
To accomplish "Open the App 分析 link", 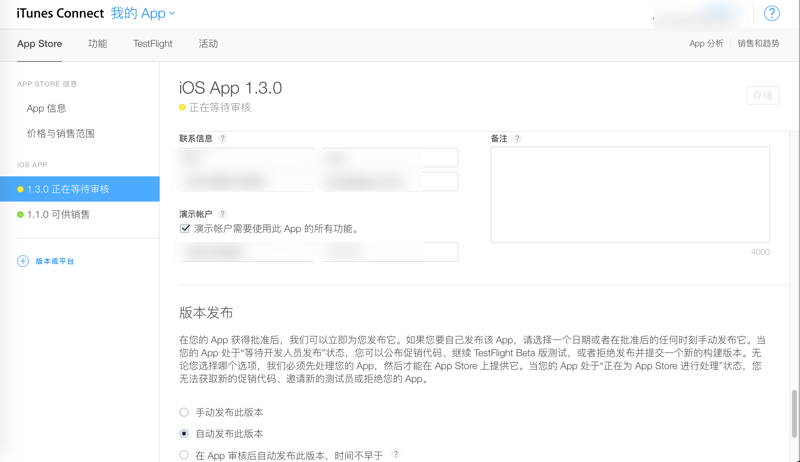I will pyautogui.click(x=706, y=44).
